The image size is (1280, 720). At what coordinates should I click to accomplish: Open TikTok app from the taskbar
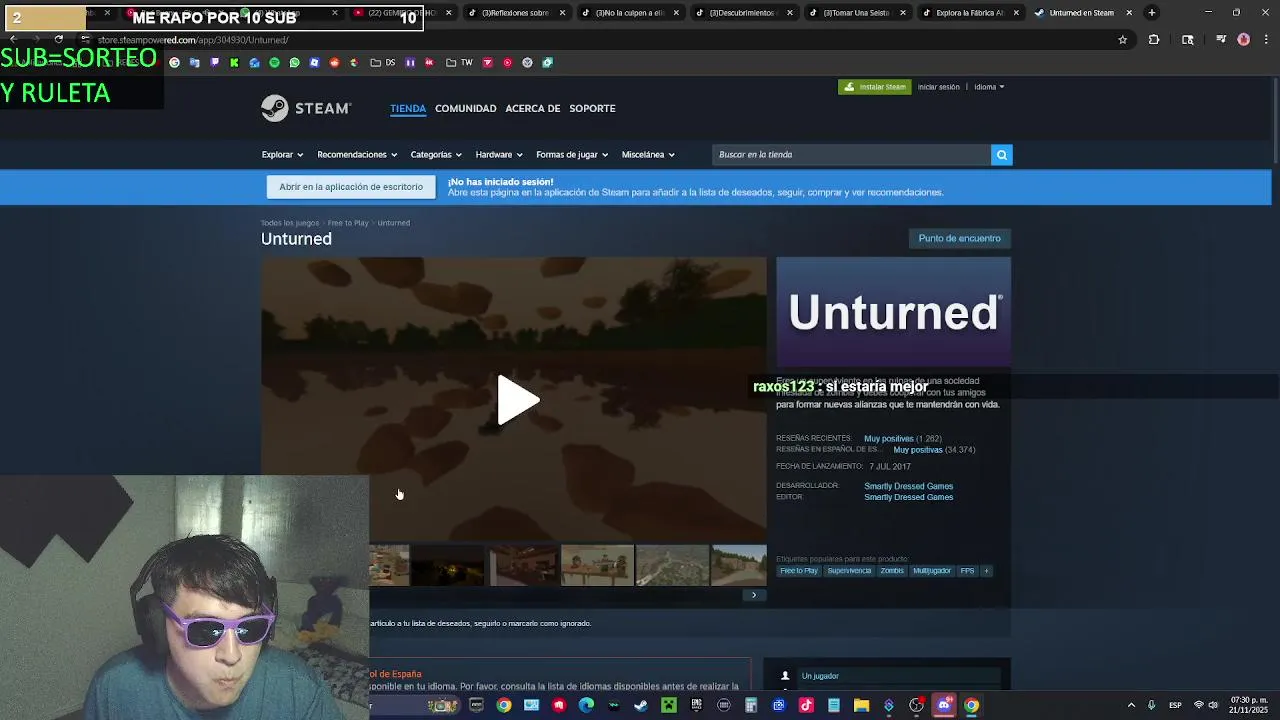click(x=806, y=705)
